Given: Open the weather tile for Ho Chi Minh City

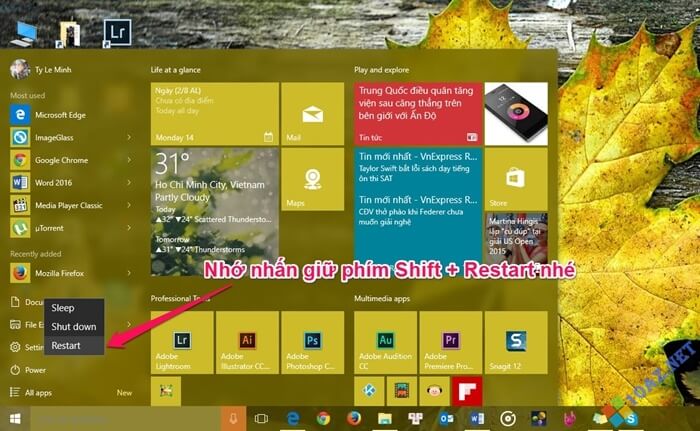Looking at the screenshot, I should (x=214, y=213).
